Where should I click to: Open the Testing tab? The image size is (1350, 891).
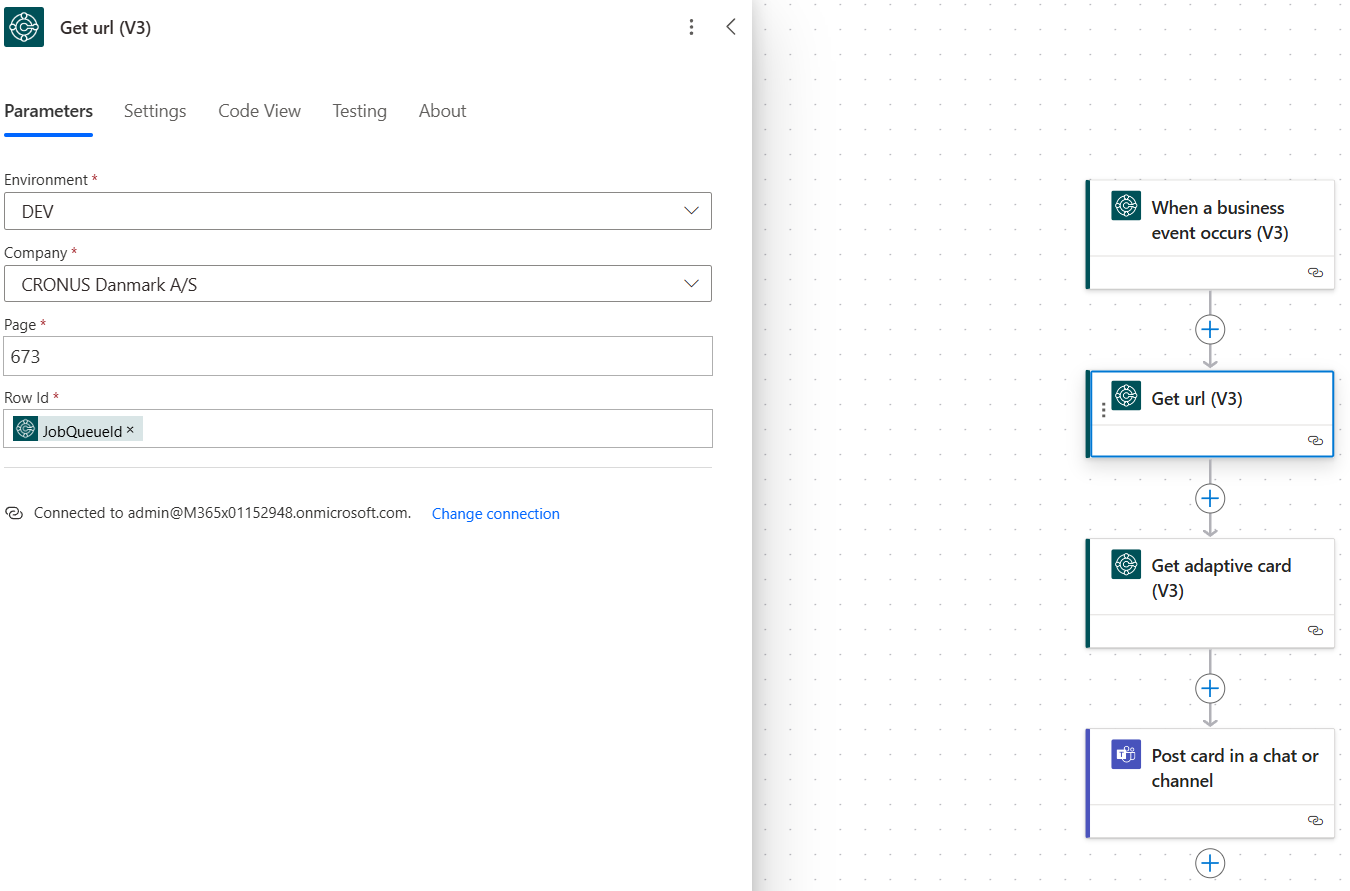360,111
